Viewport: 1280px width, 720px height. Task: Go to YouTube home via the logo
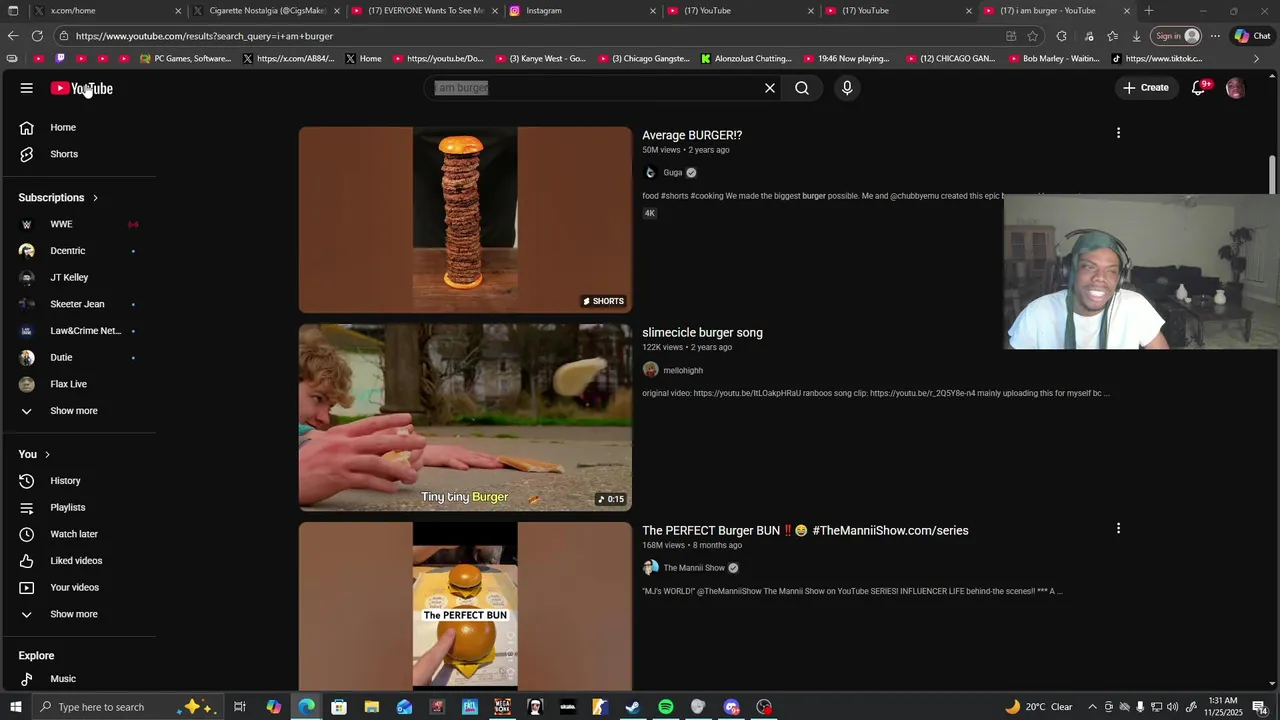[82, 88]
